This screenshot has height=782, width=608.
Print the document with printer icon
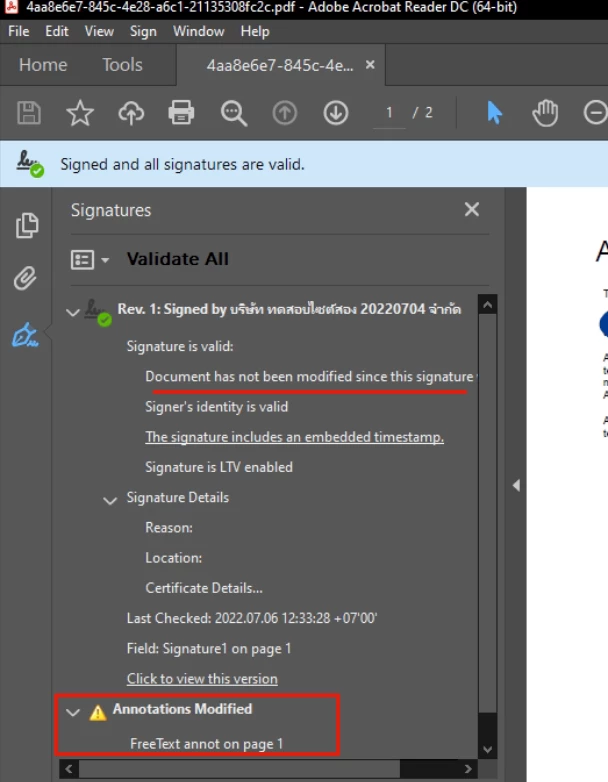[181, 113]
